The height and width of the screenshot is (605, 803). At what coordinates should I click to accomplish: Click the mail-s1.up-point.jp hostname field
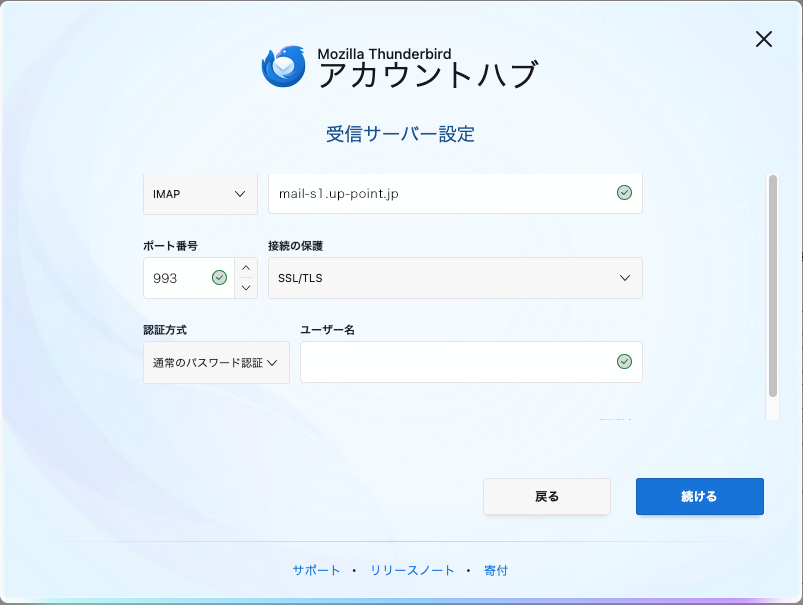pyautogui.click(x=455, y=194)
